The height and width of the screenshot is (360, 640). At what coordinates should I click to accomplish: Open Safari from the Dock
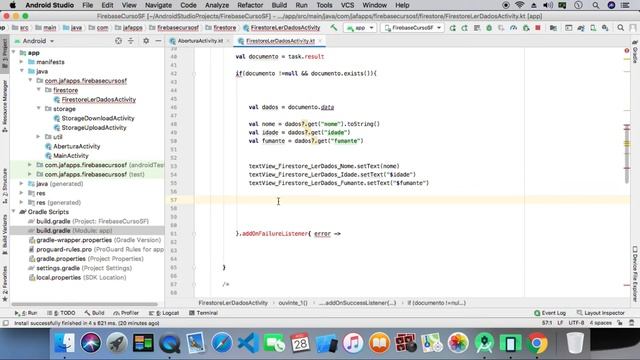tap(222, 343)
